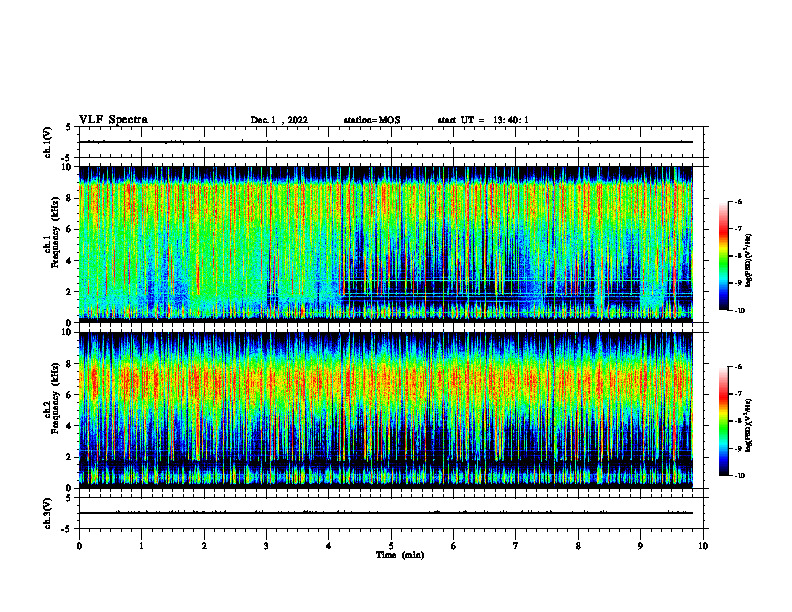Click time axis tick label 1
Viewport: 792px width, 612px height.
[141, 546]
